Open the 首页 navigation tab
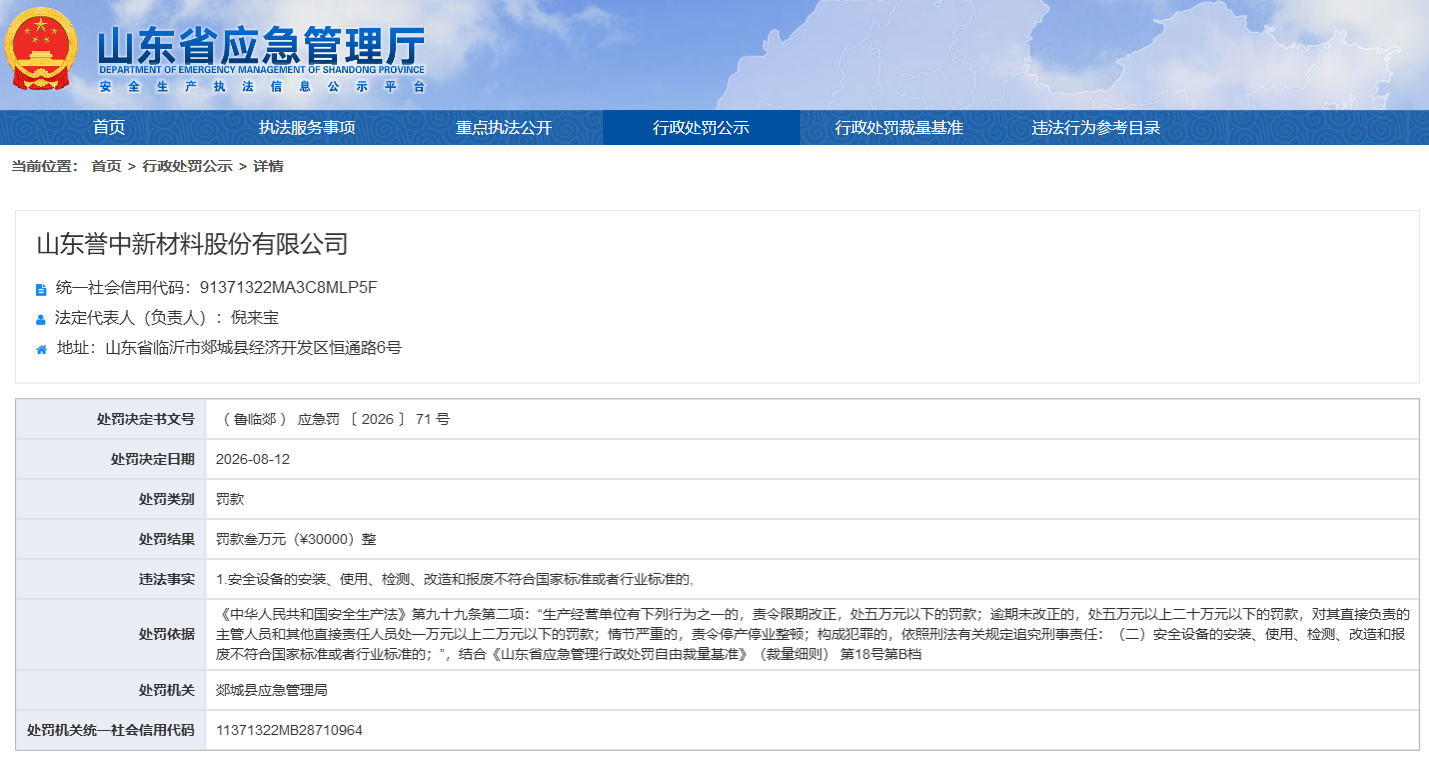This screenshot has width=1429, height=771. 109,128
